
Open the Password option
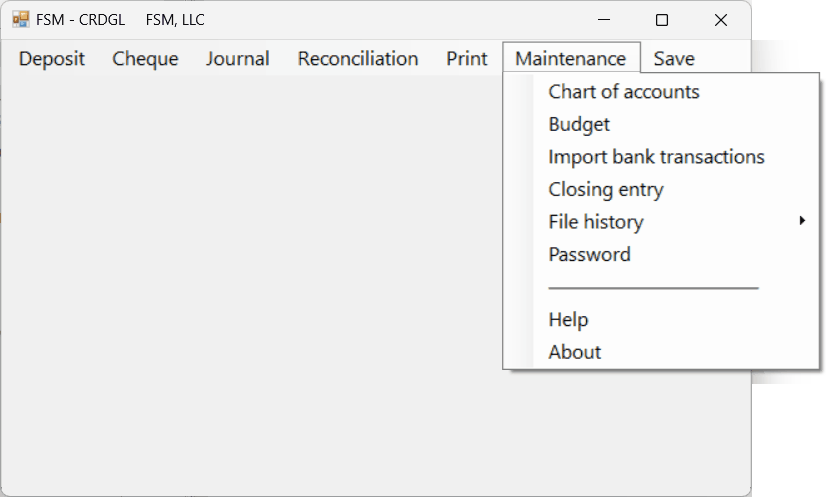[x=661, y=255]
